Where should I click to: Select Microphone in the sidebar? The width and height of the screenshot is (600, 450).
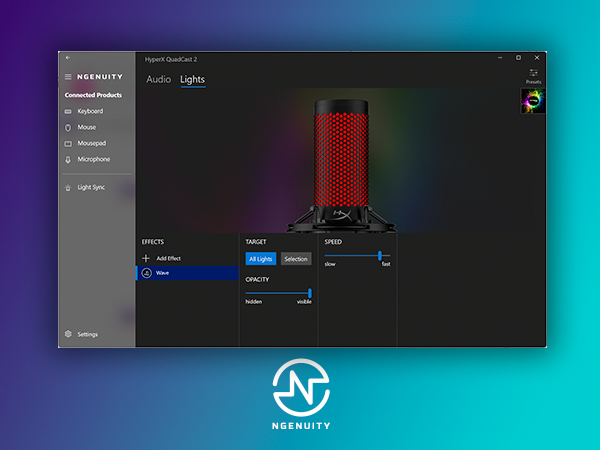pyautogui.click(x=94, y=159)
